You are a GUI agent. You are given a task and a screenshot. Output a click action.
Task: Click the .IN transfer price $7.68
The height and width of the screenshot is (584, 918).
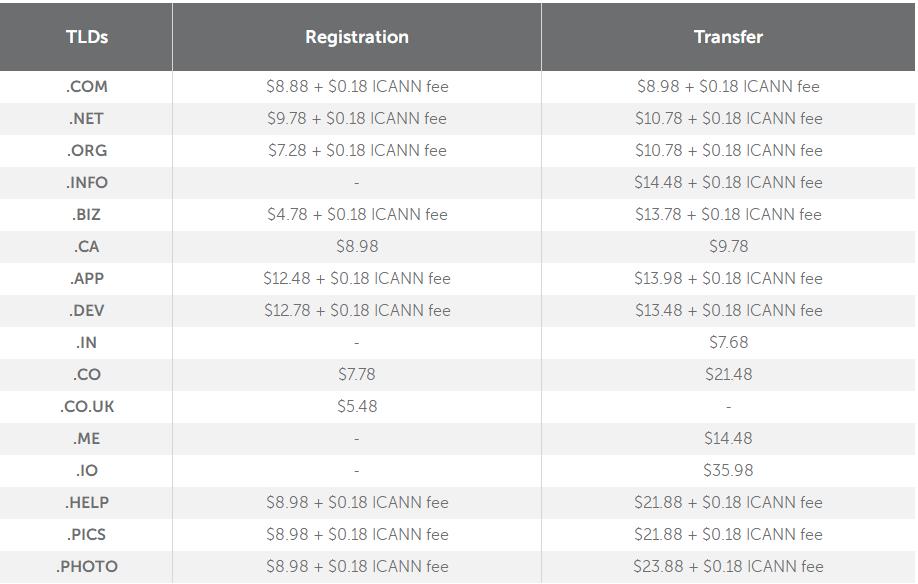(x=728, y=342)
